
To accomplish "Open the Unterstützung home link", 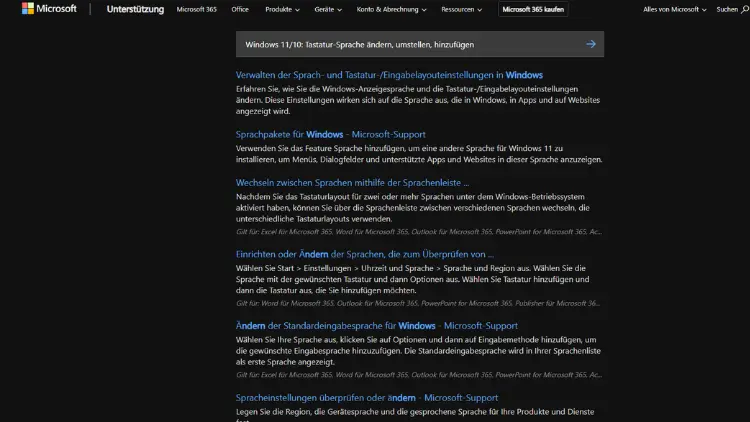I will tap(135, 9).
